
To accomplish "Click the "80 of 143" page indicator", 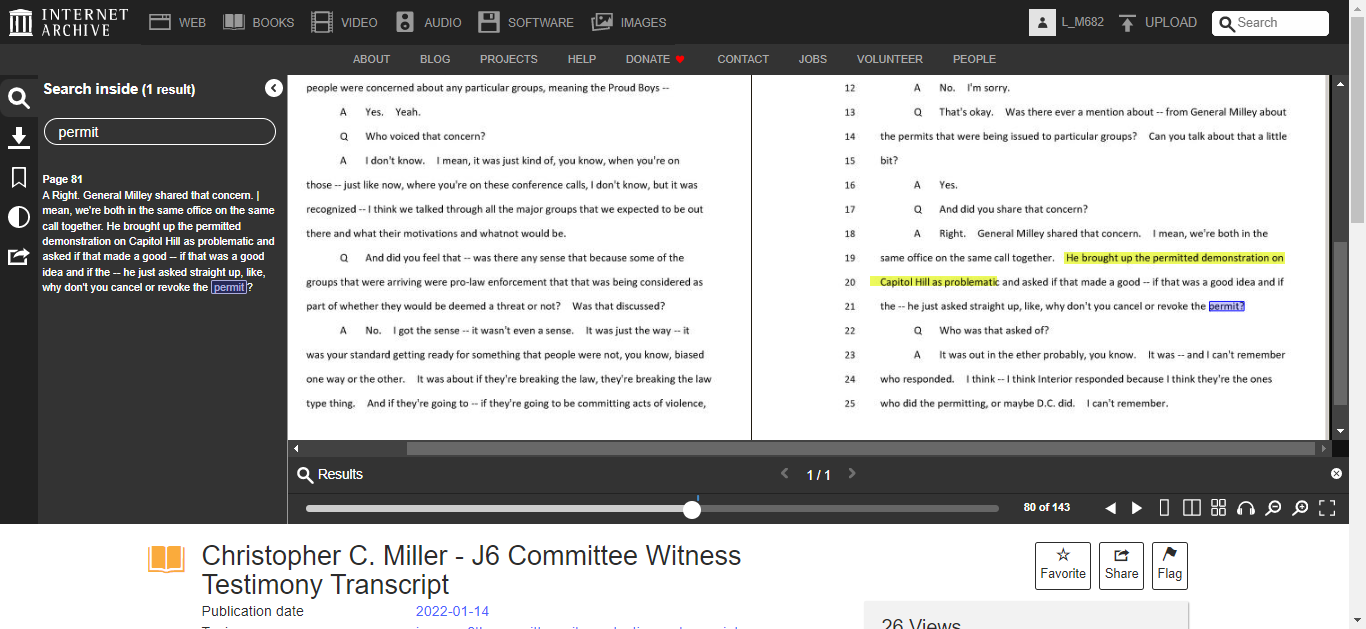I will click(1047, 508).
